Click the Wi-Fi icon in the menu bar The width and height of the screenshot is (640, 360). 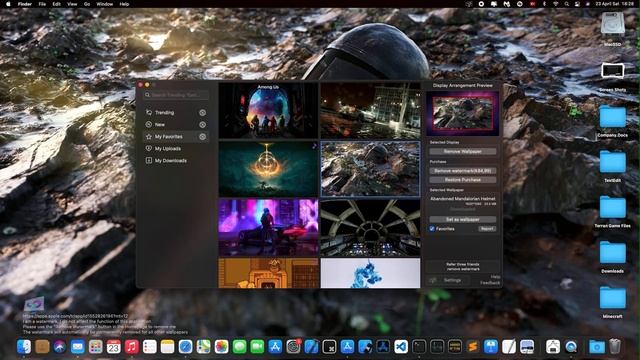pos(556,4)
